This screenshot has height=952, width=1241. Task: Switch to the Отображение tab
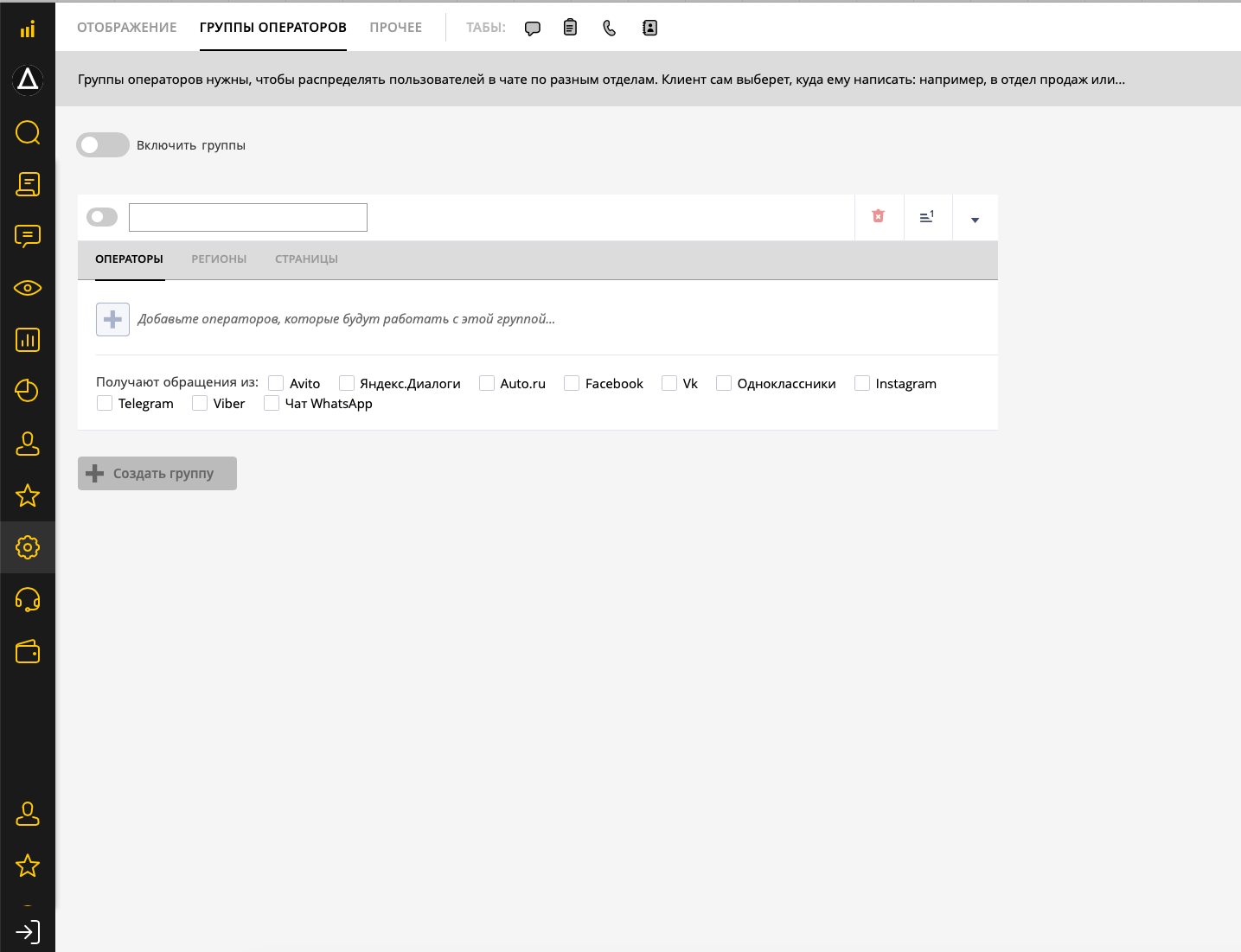point(127,28)
